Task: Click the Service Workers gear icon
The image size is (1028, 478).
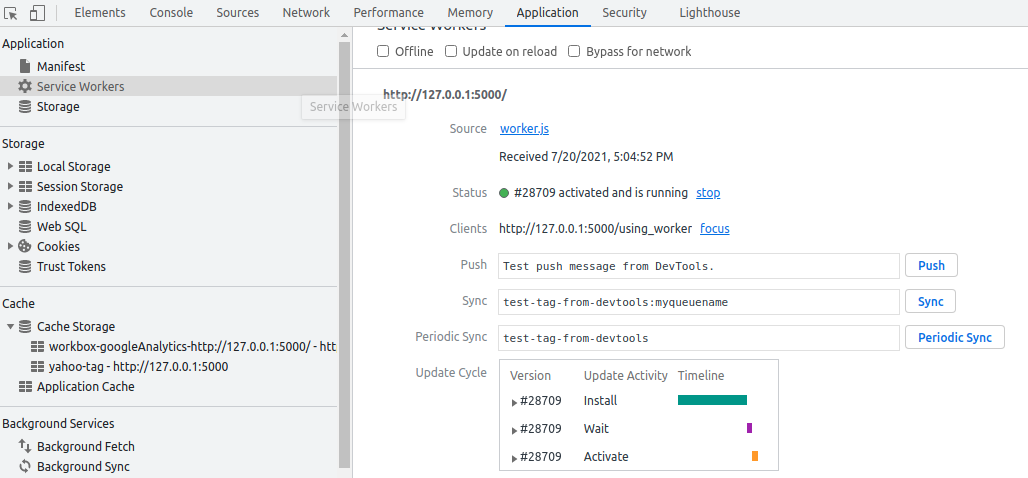Action: click(25, 86)
